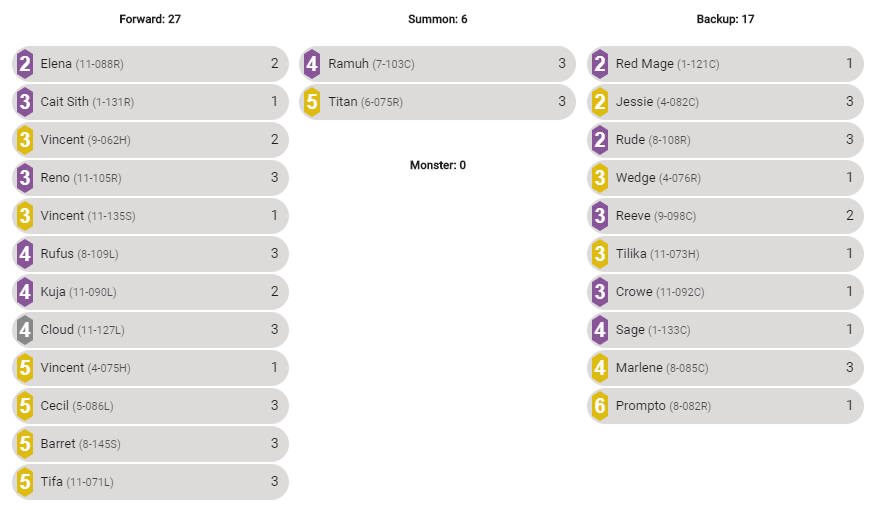Click the purple cost 2 icon beside Elena
This screenshot has width=870, height=510.
coord(24,64)
